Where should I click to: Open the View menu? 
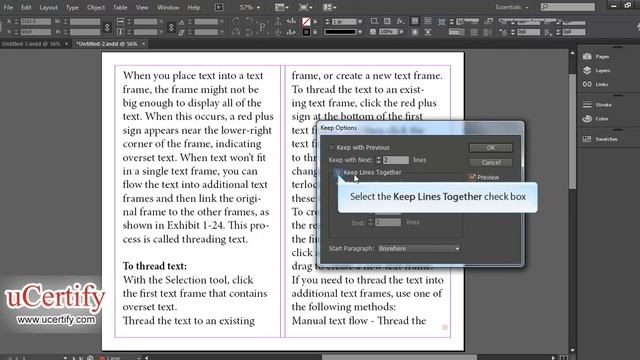(142, 7)
